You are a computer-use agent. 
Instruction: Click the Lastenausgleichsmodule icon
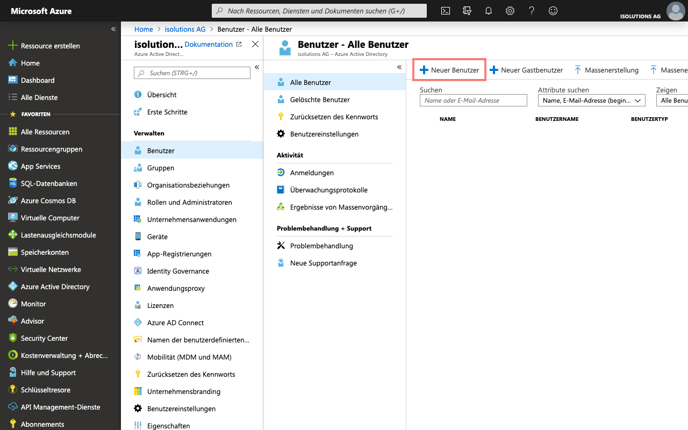coord(13,235)
